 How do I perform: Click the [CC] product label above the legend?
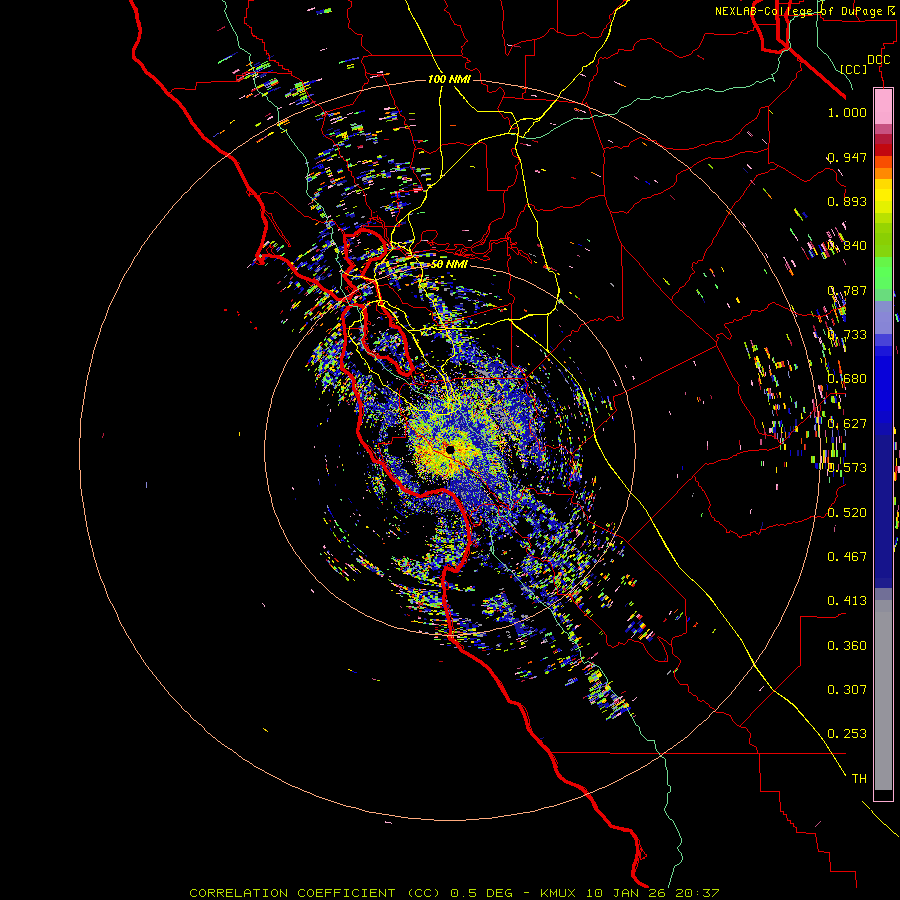click(x=854, y=69)
